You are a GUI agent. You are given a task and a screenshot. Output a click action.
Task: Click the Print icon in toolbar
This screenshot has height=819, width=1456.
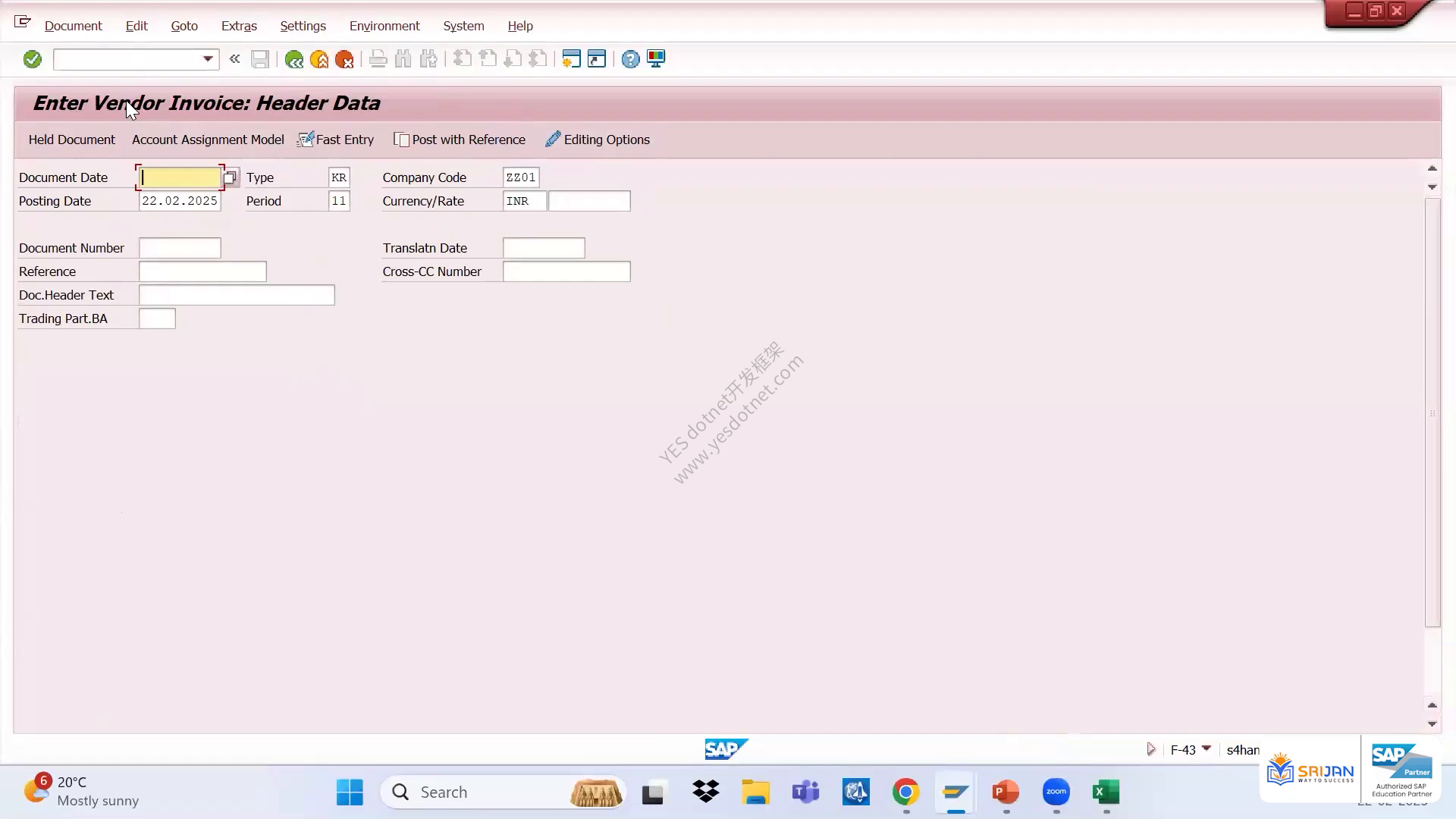point(378,59)
